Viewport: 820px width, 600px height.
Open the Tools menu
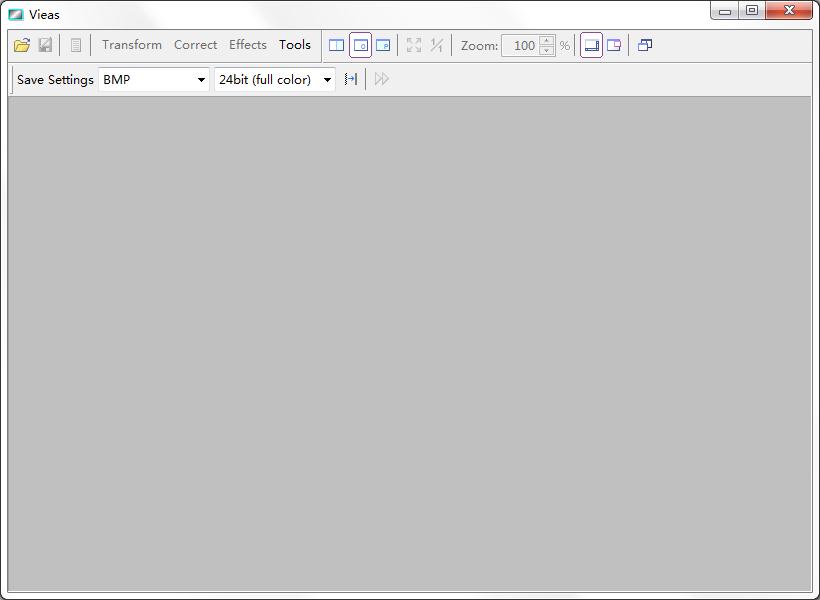295,45
